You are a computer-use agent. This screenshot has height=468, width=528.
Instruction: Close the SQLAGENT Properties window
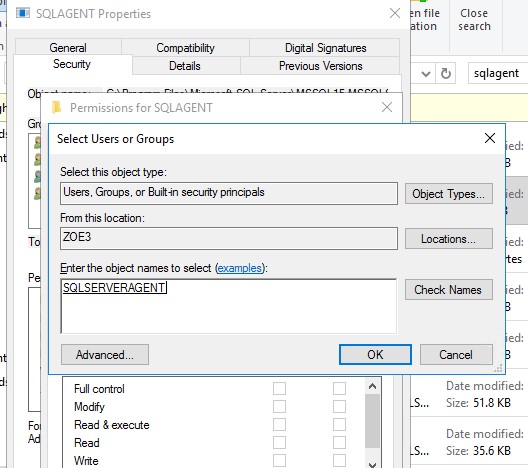pyautogui.click(x=395, y=13)
